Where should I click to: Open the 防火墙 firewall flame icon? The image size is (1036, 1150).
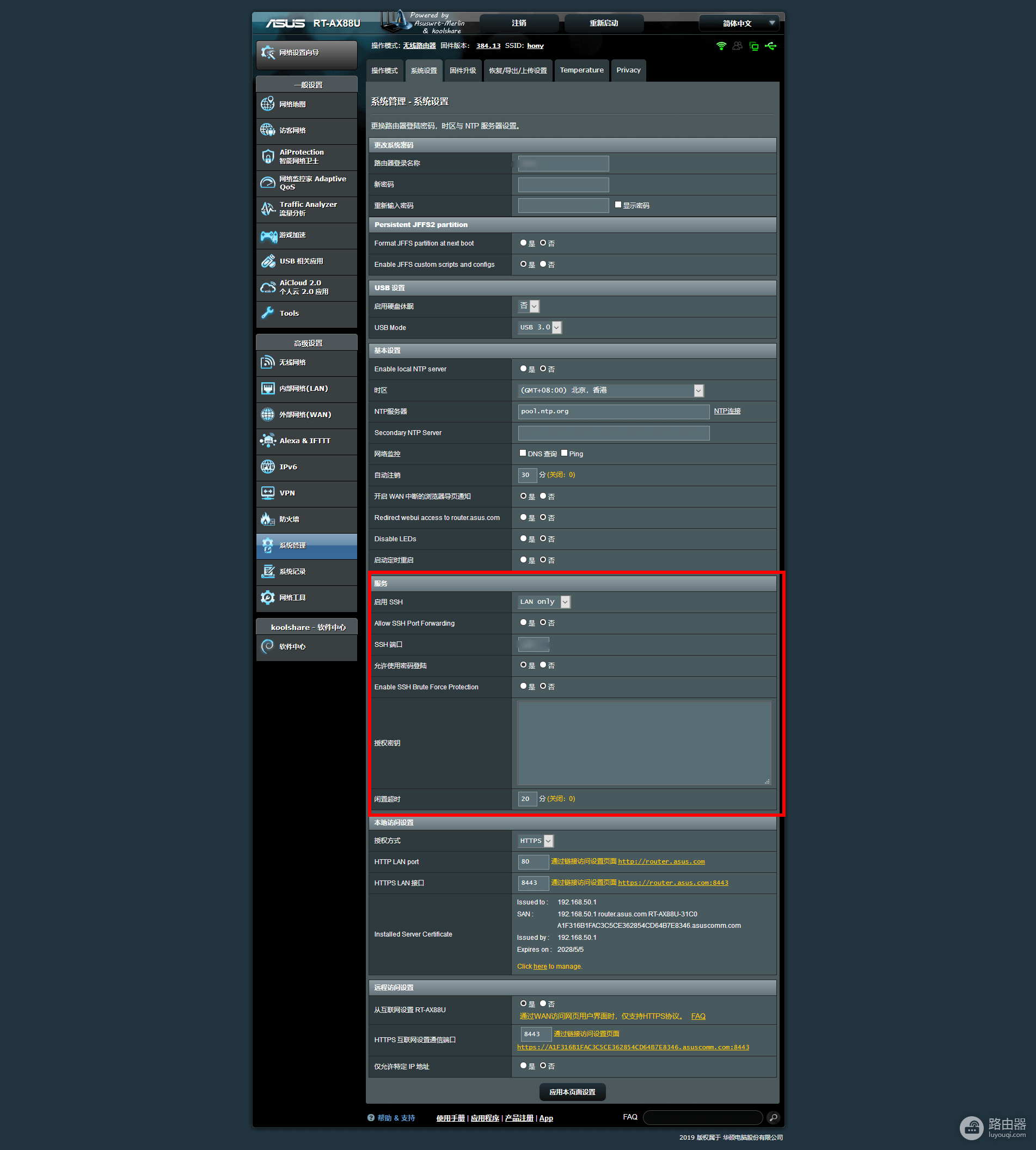coord(267,518)
